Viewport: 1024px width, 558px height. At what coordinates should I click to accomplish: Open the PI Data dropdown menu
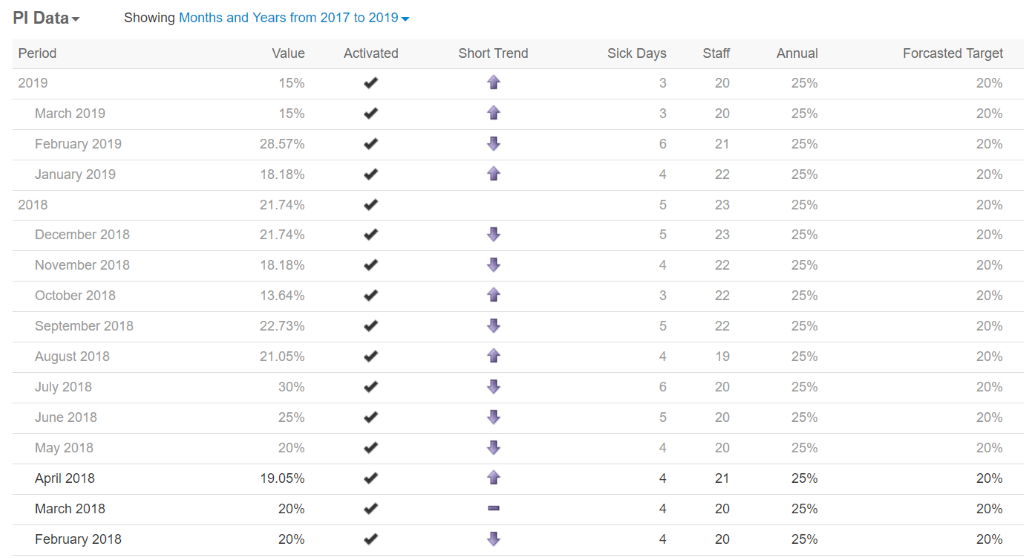click(x=46, y=18)
